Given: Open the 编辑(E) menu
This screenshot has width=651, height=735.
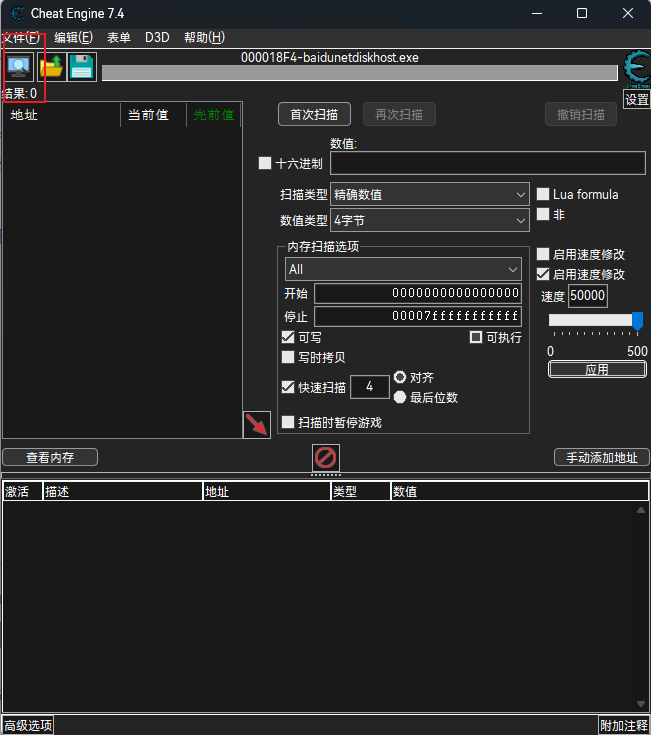Looking at the screenshot, I should tap(73, 38).
